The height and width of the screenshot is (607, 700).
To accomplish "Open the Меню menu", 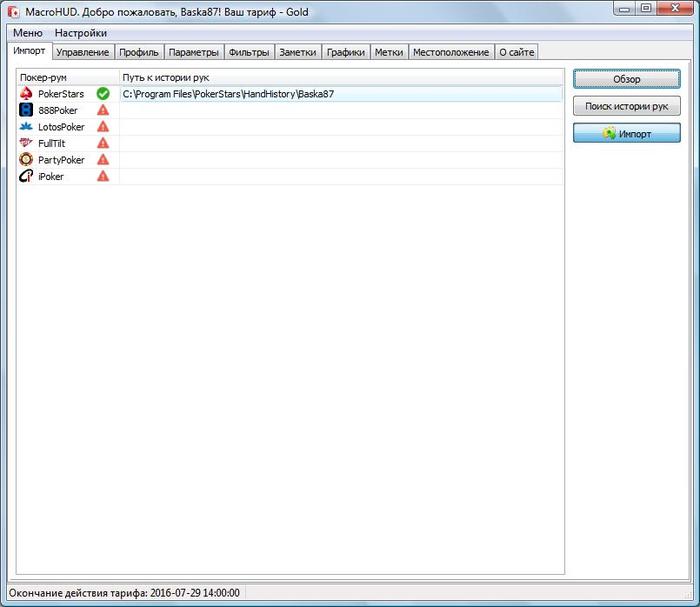I will coord(28,33).
